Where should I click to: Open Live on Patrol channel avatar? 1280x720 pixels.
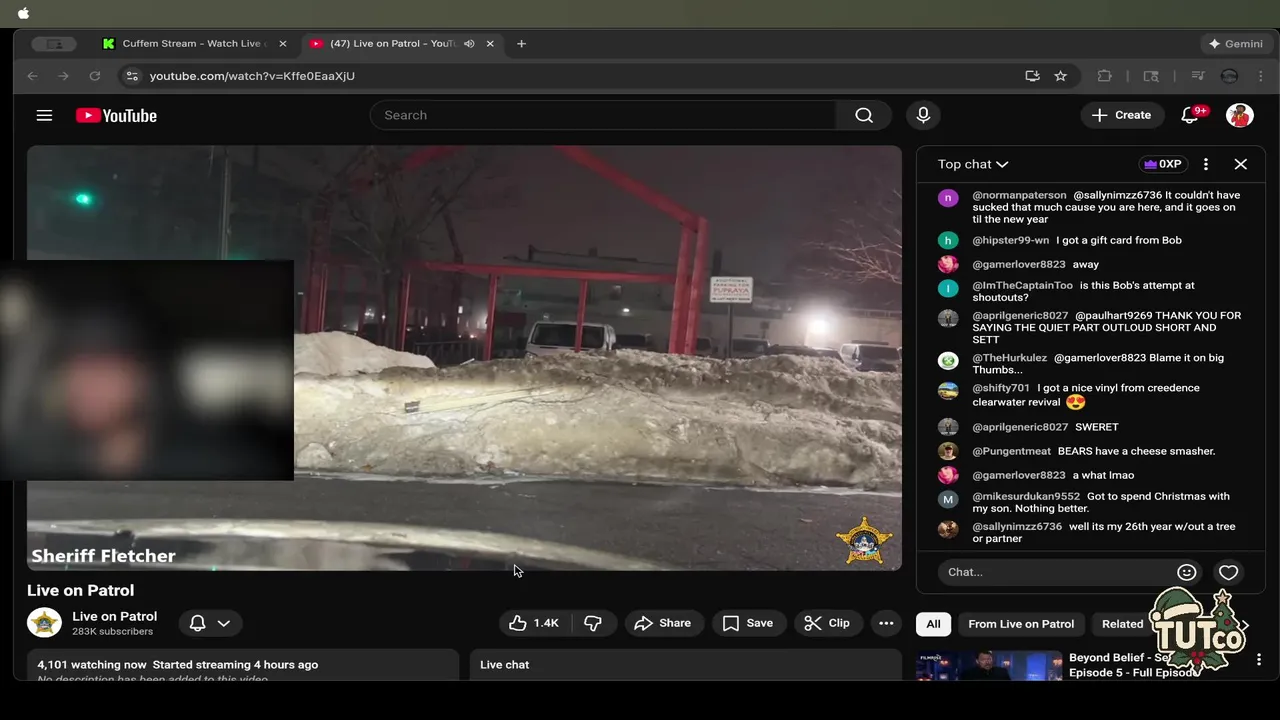44,622
